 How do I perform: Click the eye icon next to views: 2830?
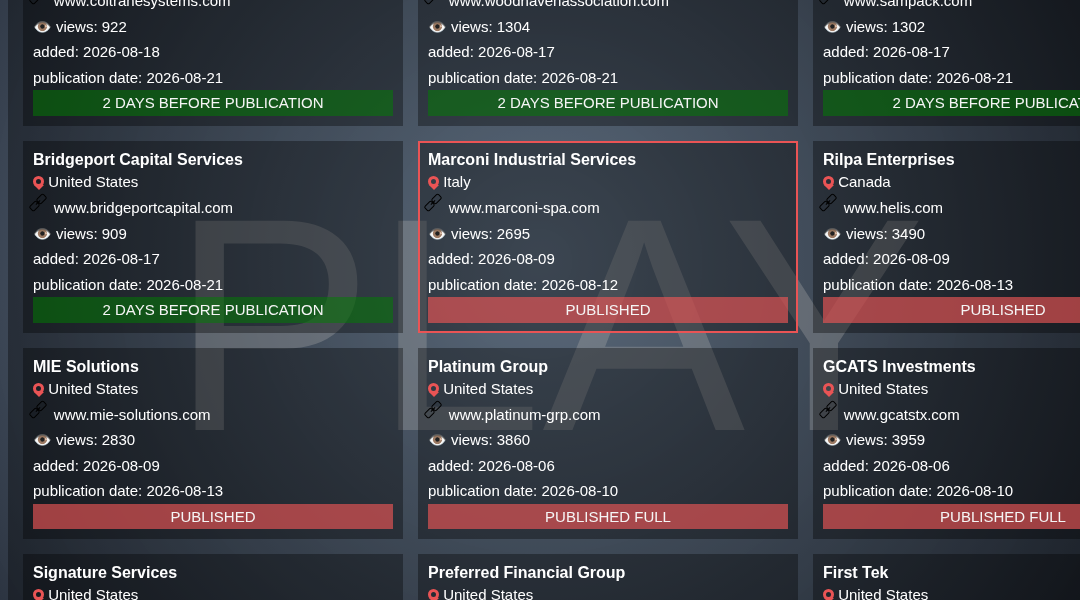[42, 440]
